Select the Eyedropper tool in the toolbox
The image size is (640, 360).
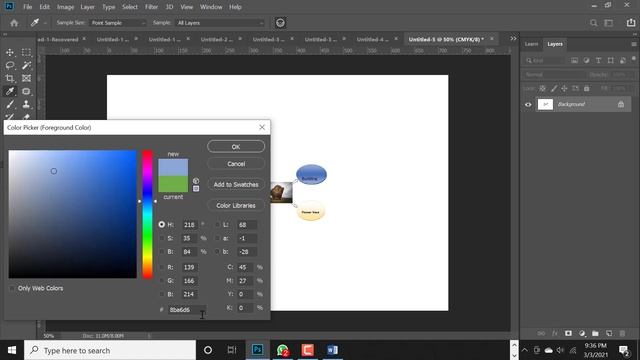(x=10, y=91)
